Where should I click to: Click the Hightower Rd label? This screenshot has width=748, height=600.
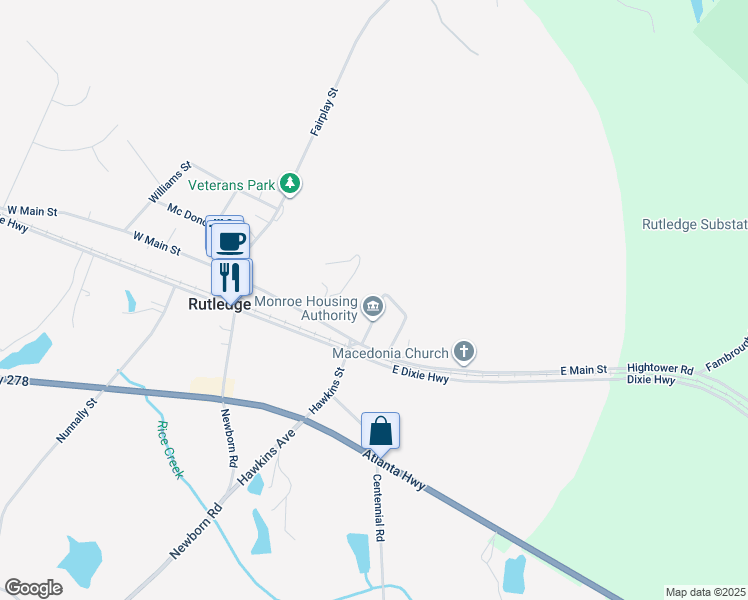(x=660, y=369)
